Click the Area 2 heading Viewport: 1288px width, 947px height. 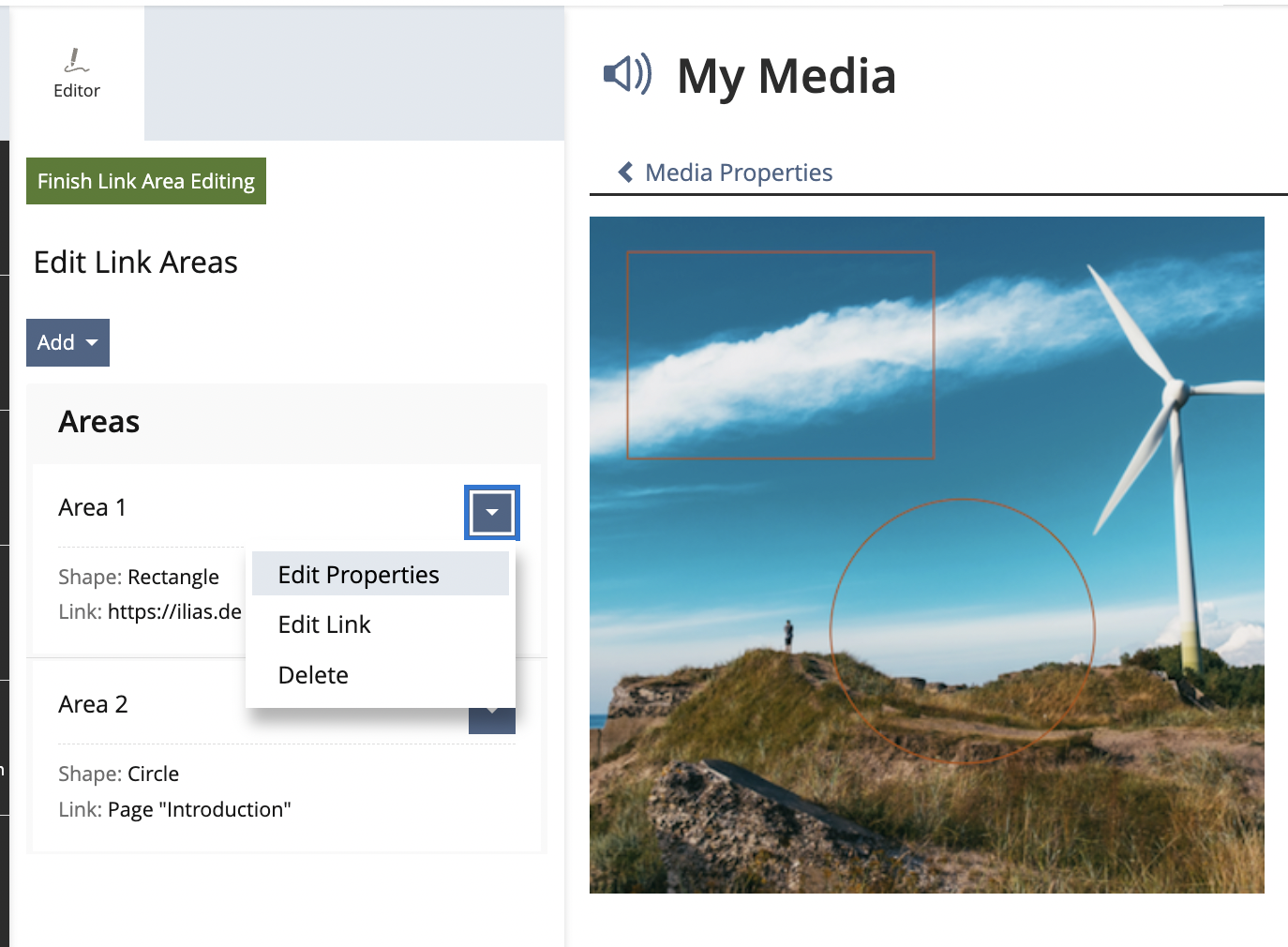[x=93, y=704]
